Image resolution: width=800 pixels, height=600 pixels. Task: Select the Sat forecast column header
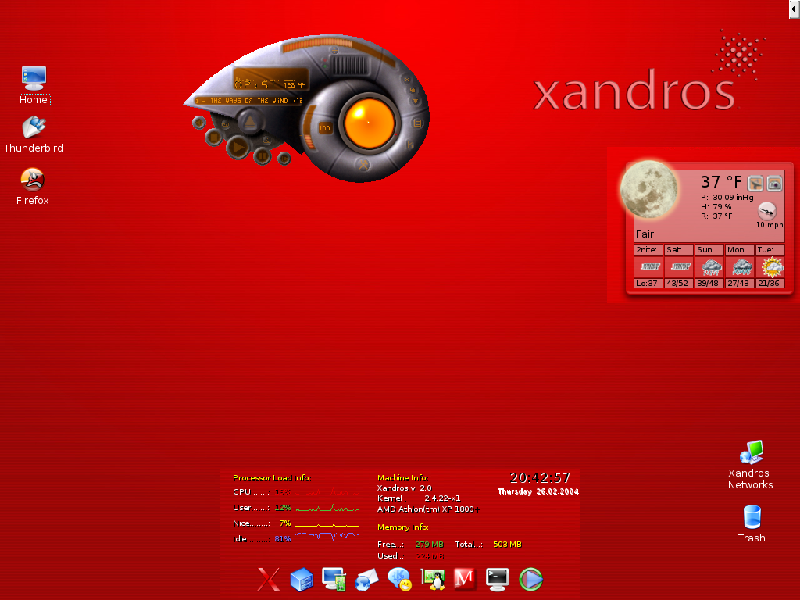[x=679, y=249]
